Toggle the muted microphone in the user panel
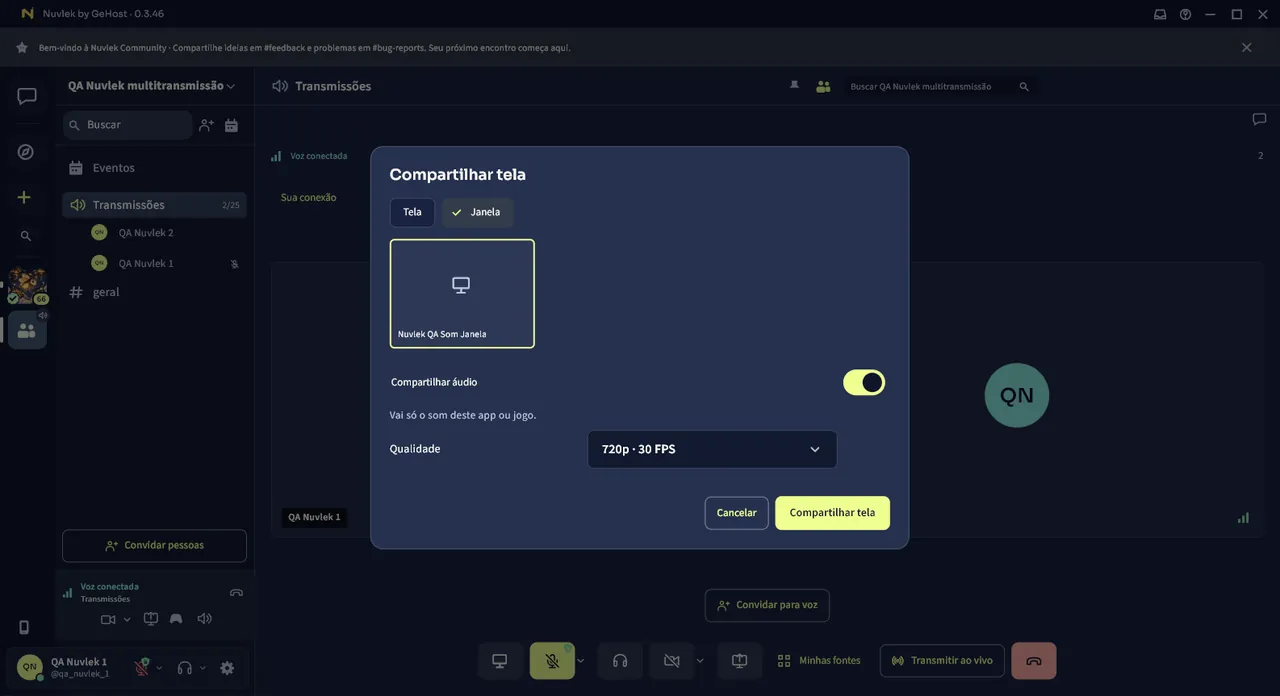The height and width of the screenshot is (696, 1280). pos(142,668)
